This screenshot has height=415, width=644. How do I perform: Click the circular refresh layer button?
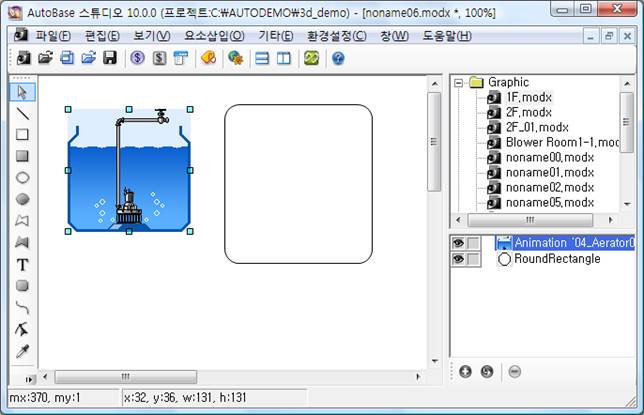pos(487,372)
